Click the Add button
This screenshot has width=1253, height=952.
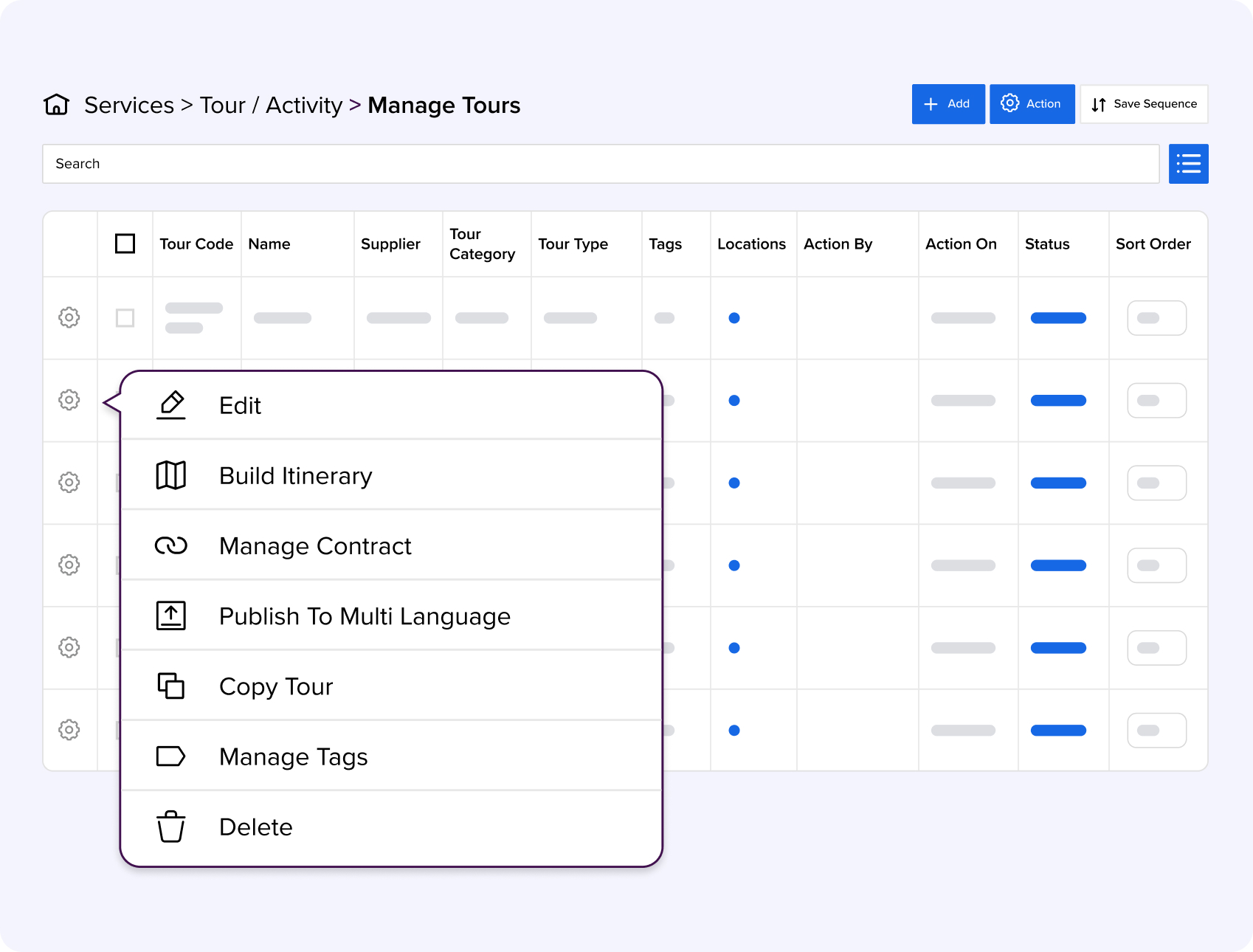click(948, 104)
